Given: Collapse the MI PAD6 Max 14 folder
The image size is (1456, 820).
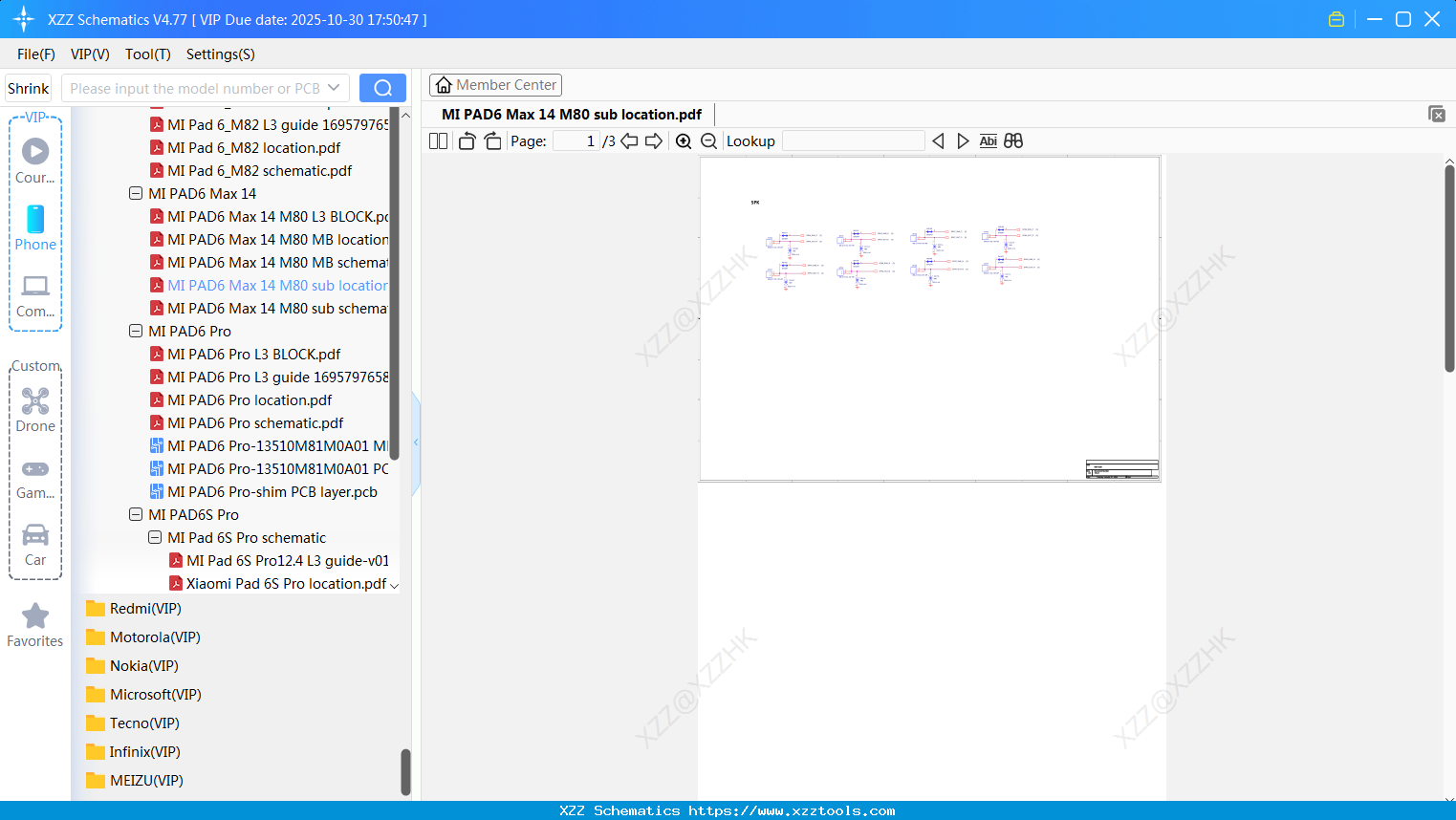Looking at the screenshot, I should point(136,194).
